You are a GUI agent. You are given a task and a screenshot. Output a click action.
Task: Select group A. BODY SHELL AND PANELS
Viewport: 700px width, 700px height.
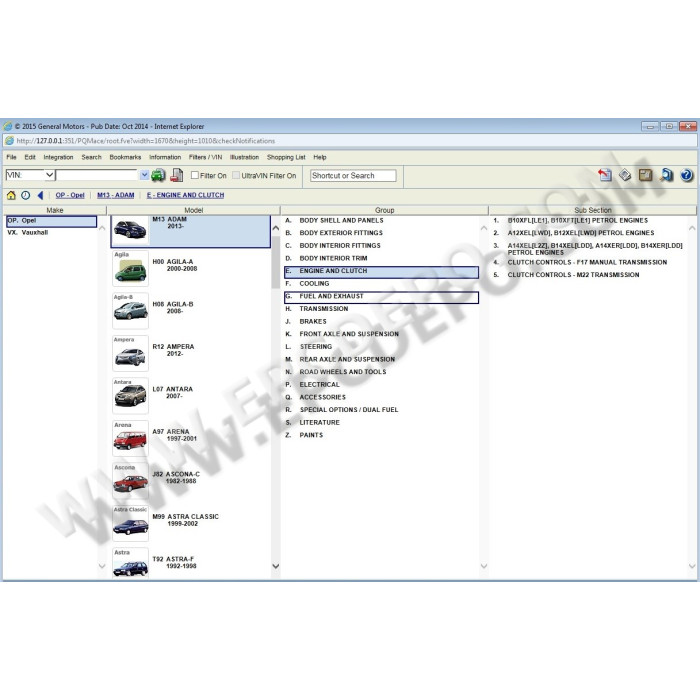click(x=334, y=221)
